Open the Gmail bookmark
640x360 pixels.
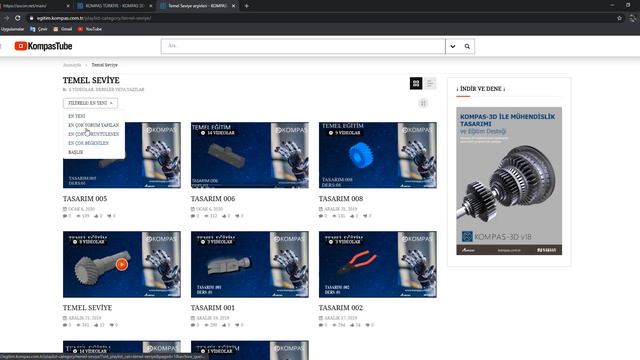coord(62,29)
